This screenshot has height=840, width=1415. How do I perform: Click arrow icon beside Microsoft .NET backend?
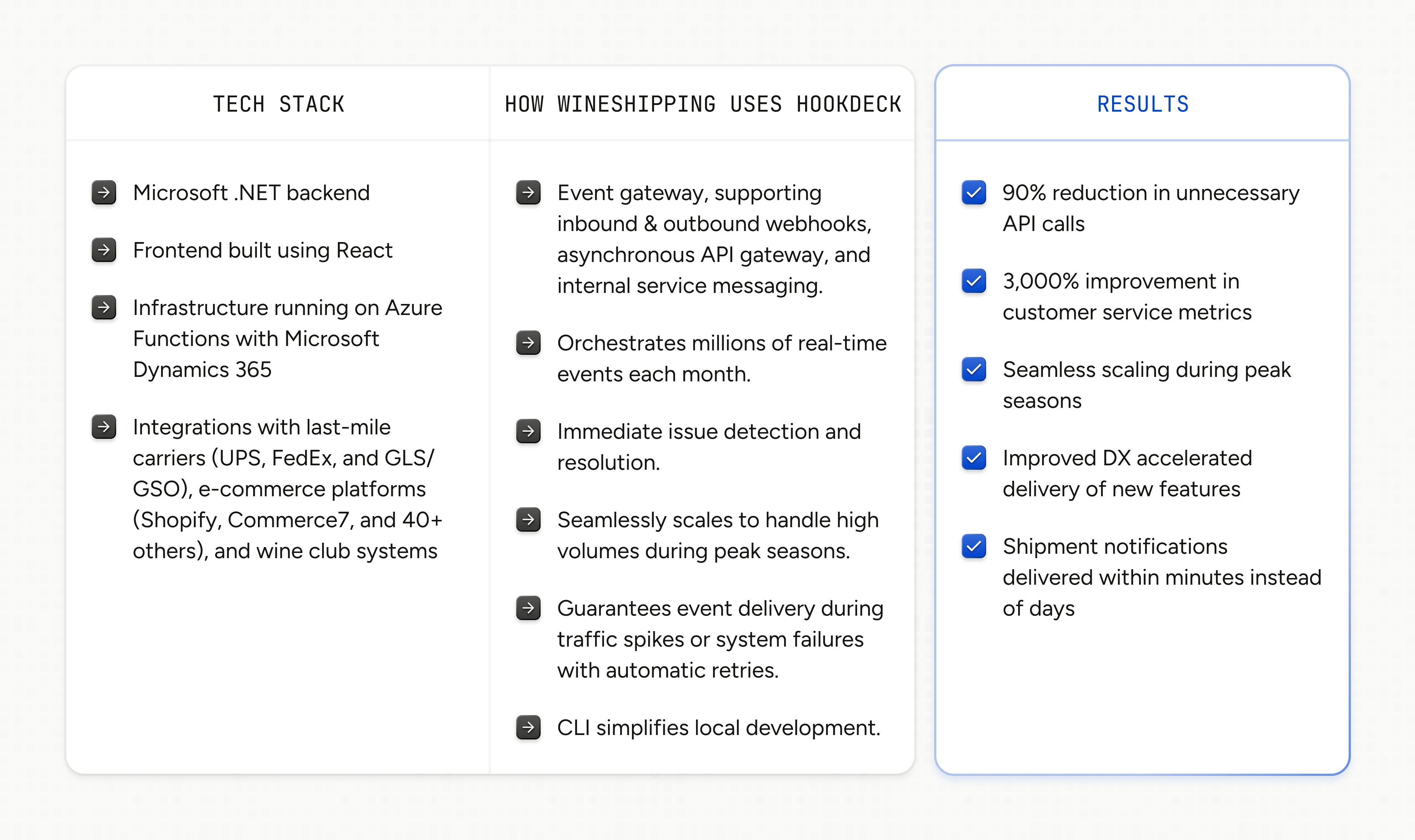104,192
